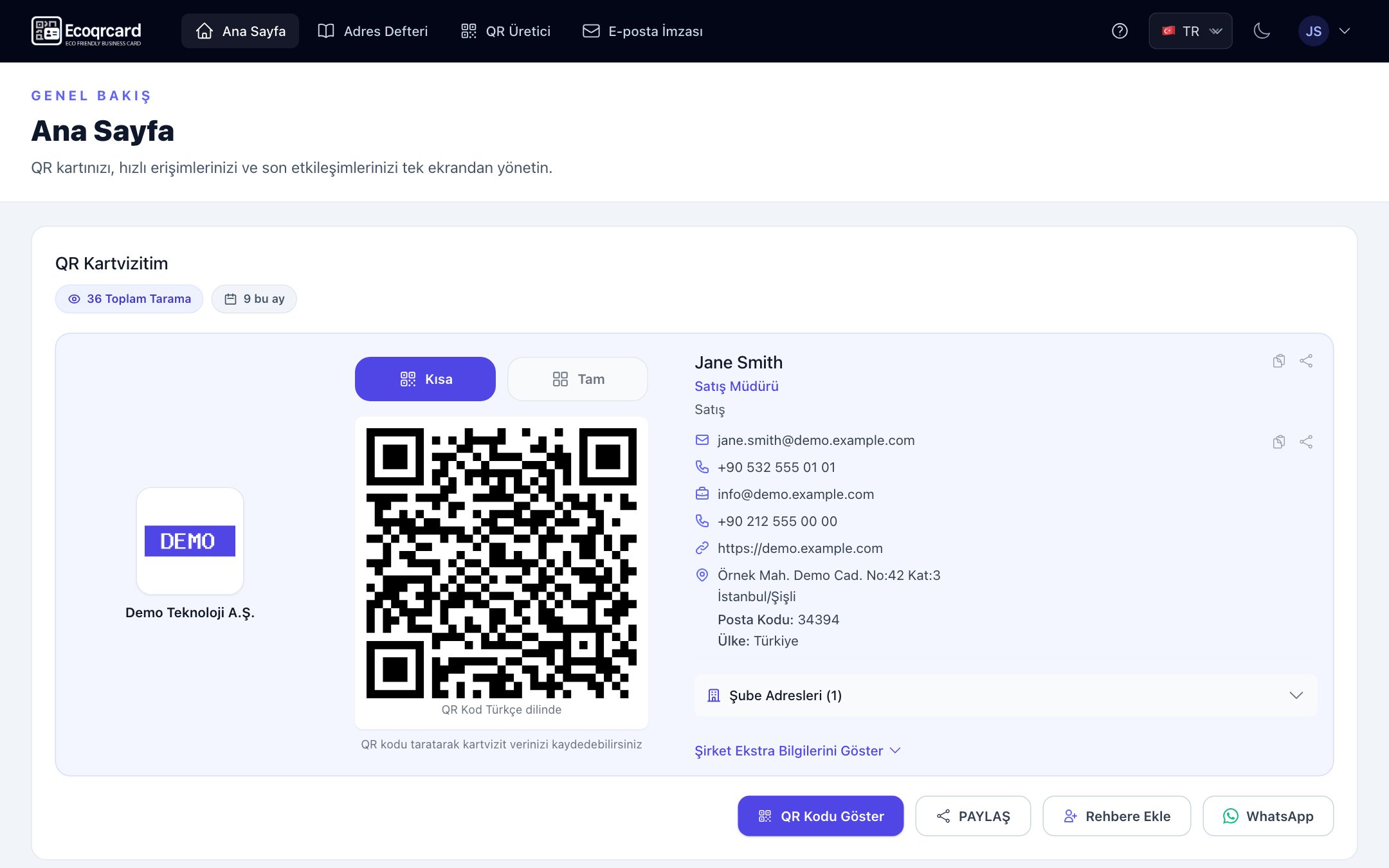Open the help question mark icon
This screenshot has height=868, width=1389.
pos(1120,31)
